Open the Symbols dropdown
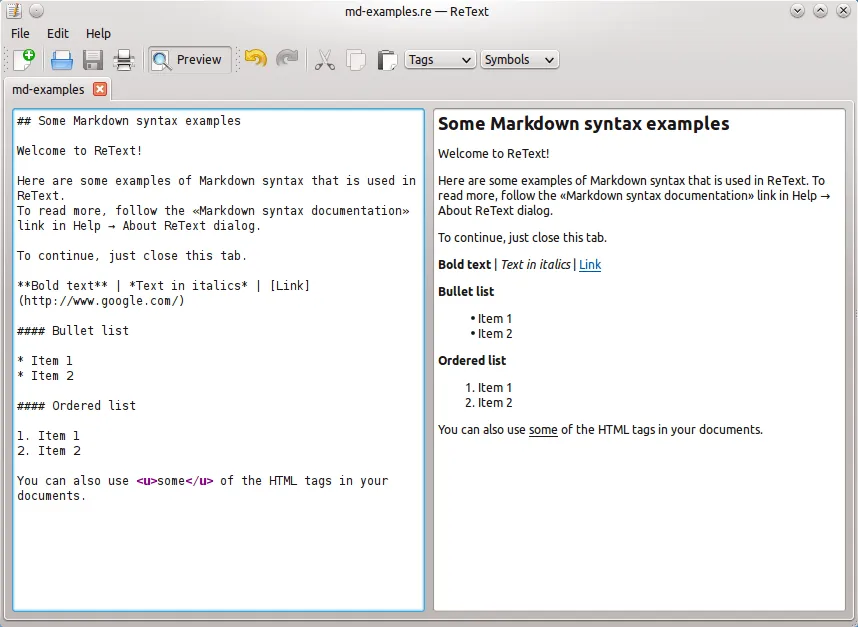This screenshot has height=627, width=858. click(519, 59)
